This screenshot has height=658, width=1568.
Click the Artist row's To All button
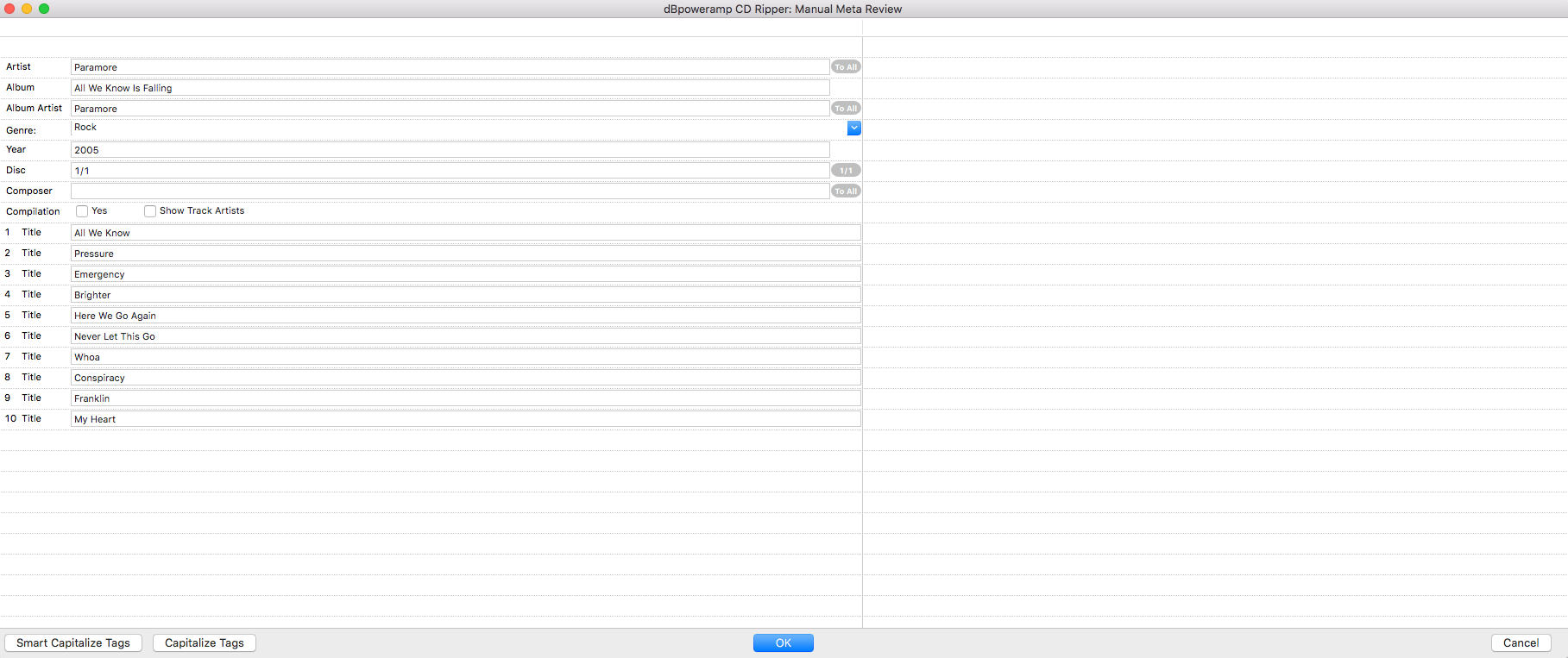[845, 67]
